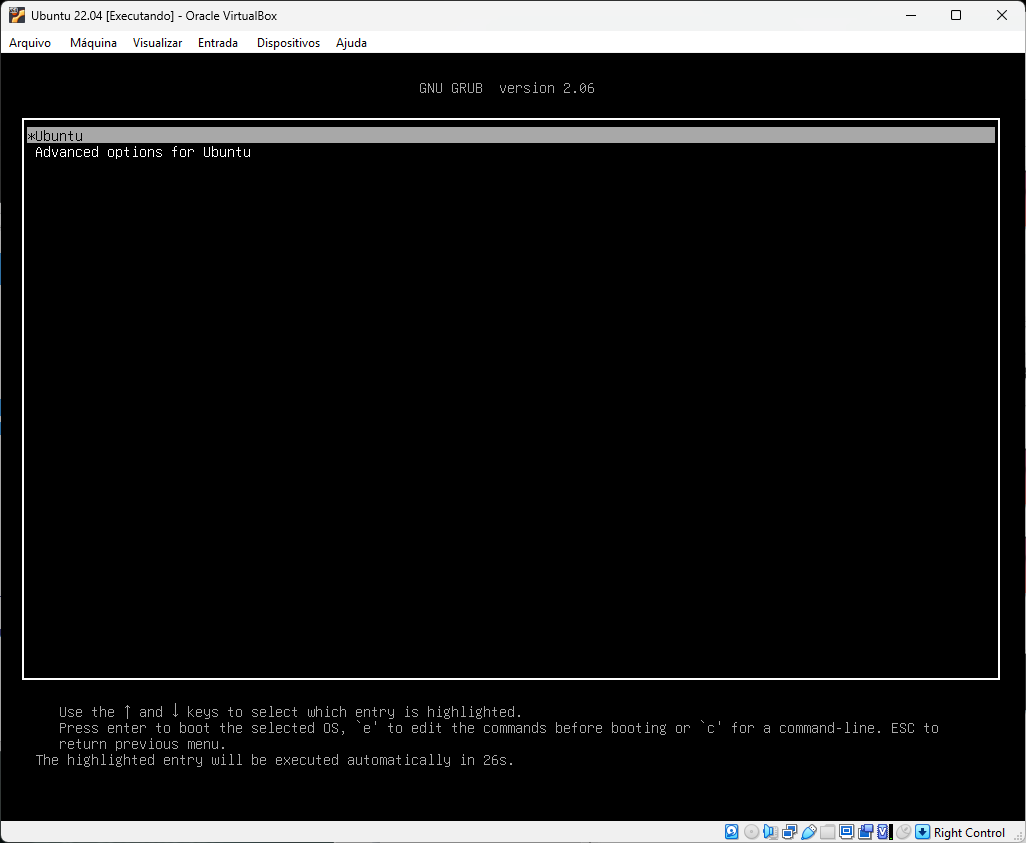The height and width of the screenshot is (843, 1026).
Task: Click the recording status indicator icon
Action: point(865,832)
